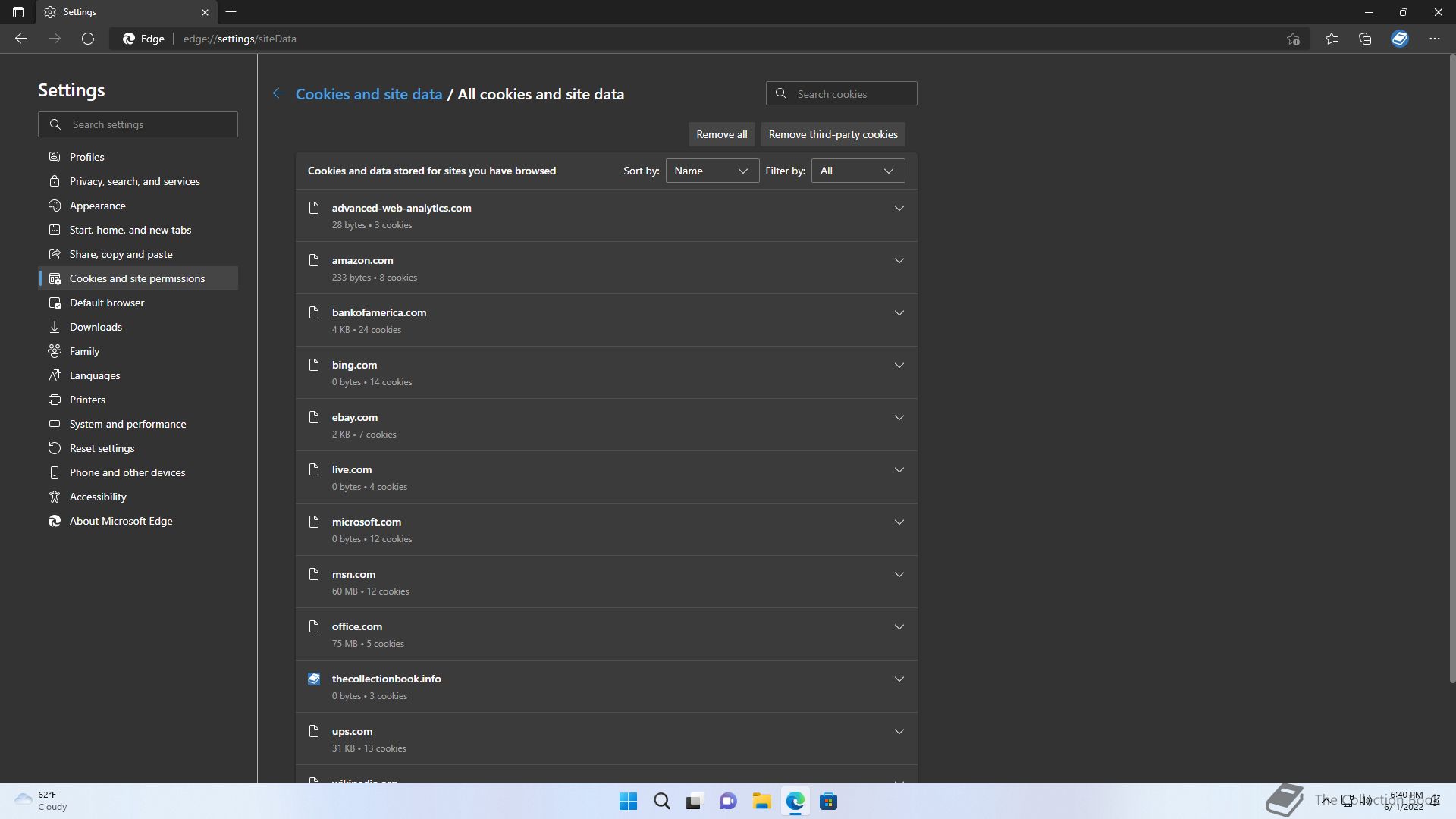Expand bankofamerica.com cookie details
The height and width of the screenshot is (819, 1456).
pyautogui.click(x=899, y=312)
